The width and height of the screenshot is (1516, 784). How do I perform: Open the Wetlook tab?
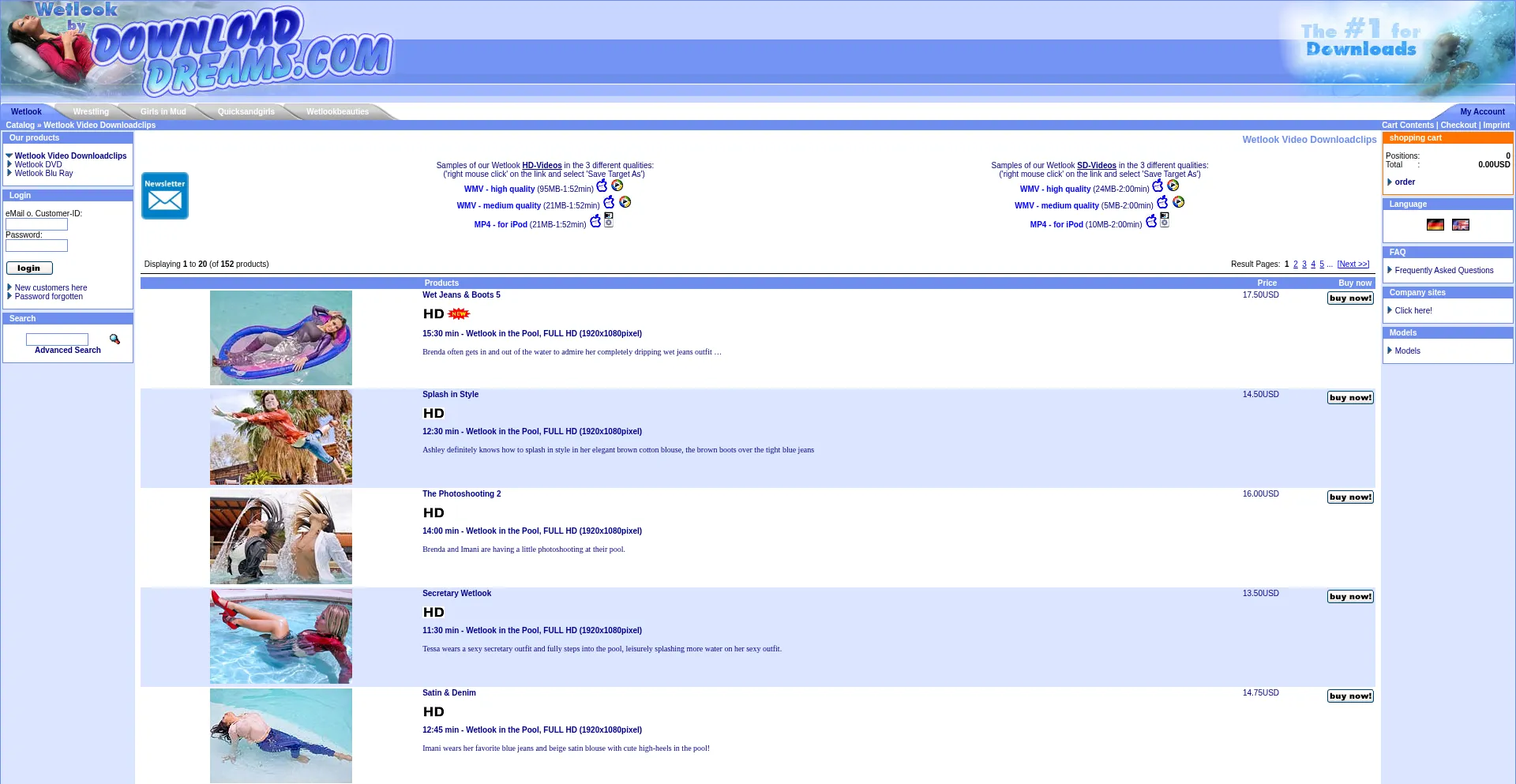[x=26, y=112]
